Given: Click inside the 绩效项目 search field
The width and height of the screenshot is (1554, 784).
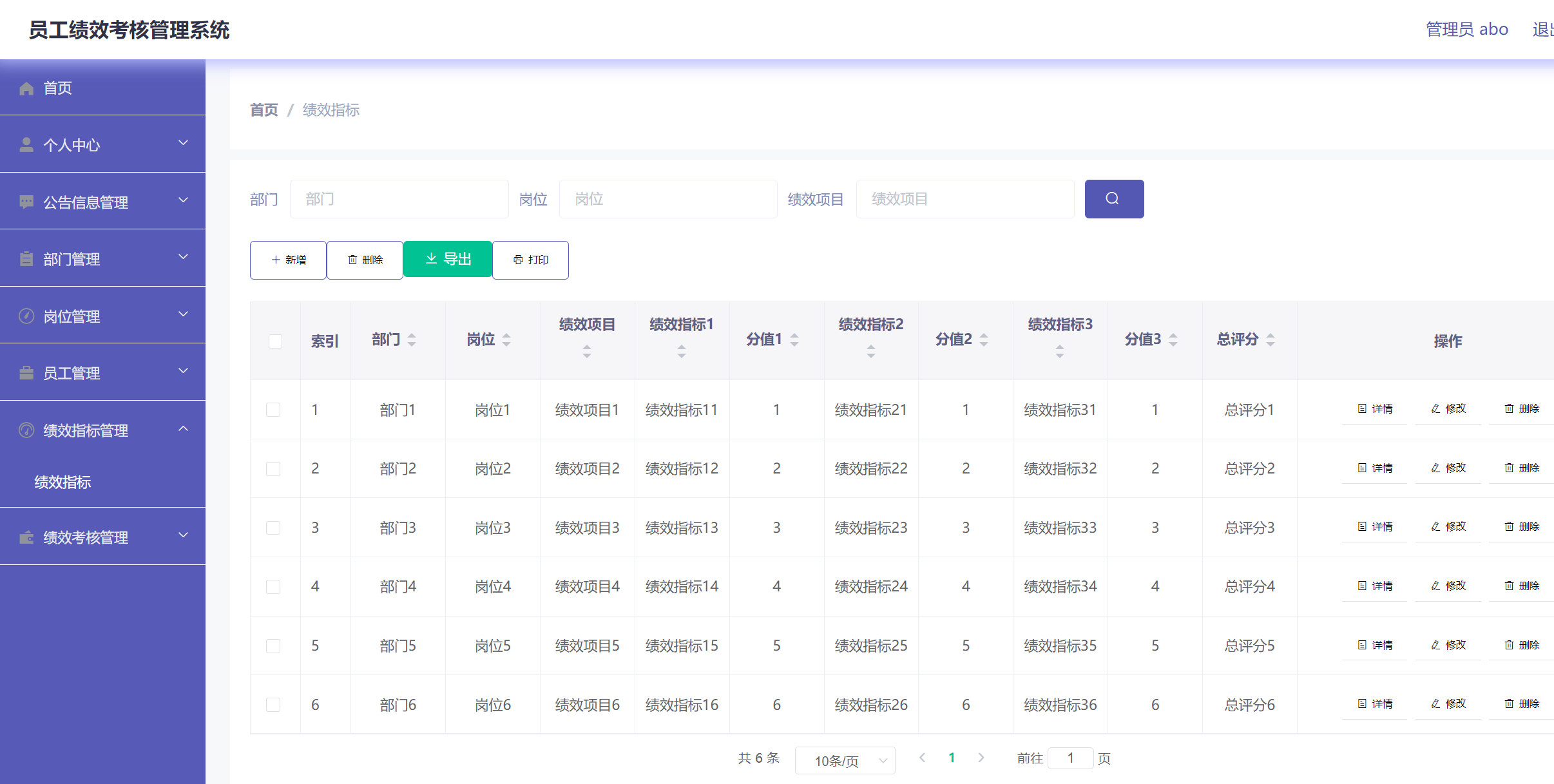Looking at the screenshot, I should [964, 198].
